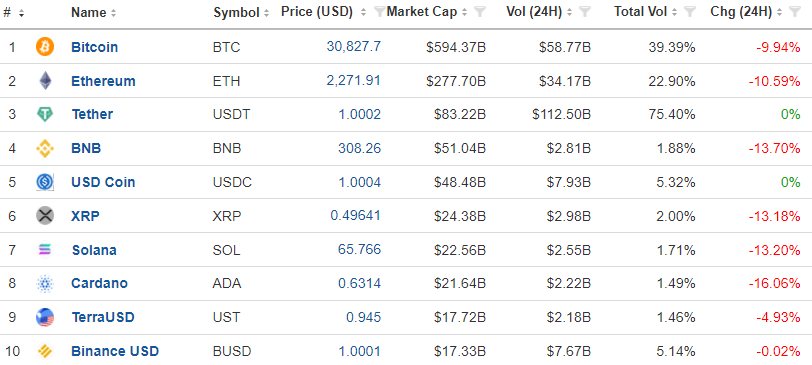The height and width of the screenshot is (365, 812).
Task: Open the Price (USD) filter funnel
Action: coord(379,12)
